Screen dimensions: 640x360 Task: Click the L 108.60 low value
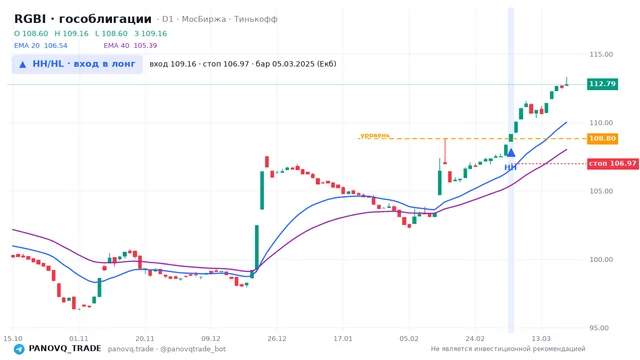(111, 33)
